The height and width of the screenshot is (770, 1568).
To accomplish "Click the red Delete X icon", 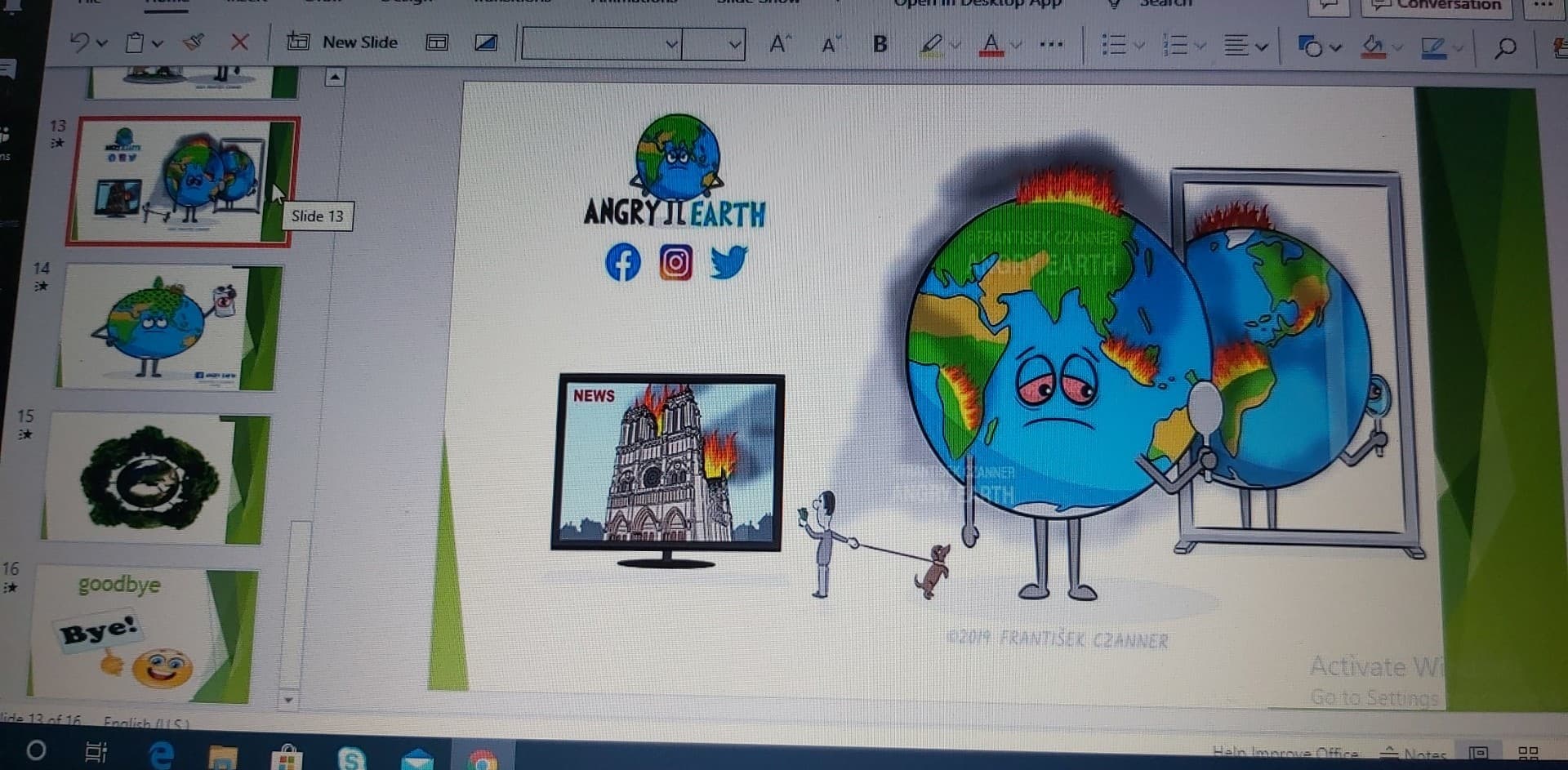I will click(x=239, y=42).
